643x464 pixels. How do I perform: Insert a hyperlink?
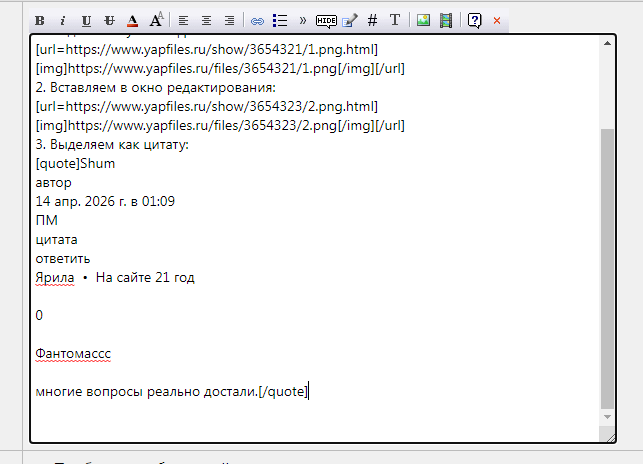tap(257, 20)
